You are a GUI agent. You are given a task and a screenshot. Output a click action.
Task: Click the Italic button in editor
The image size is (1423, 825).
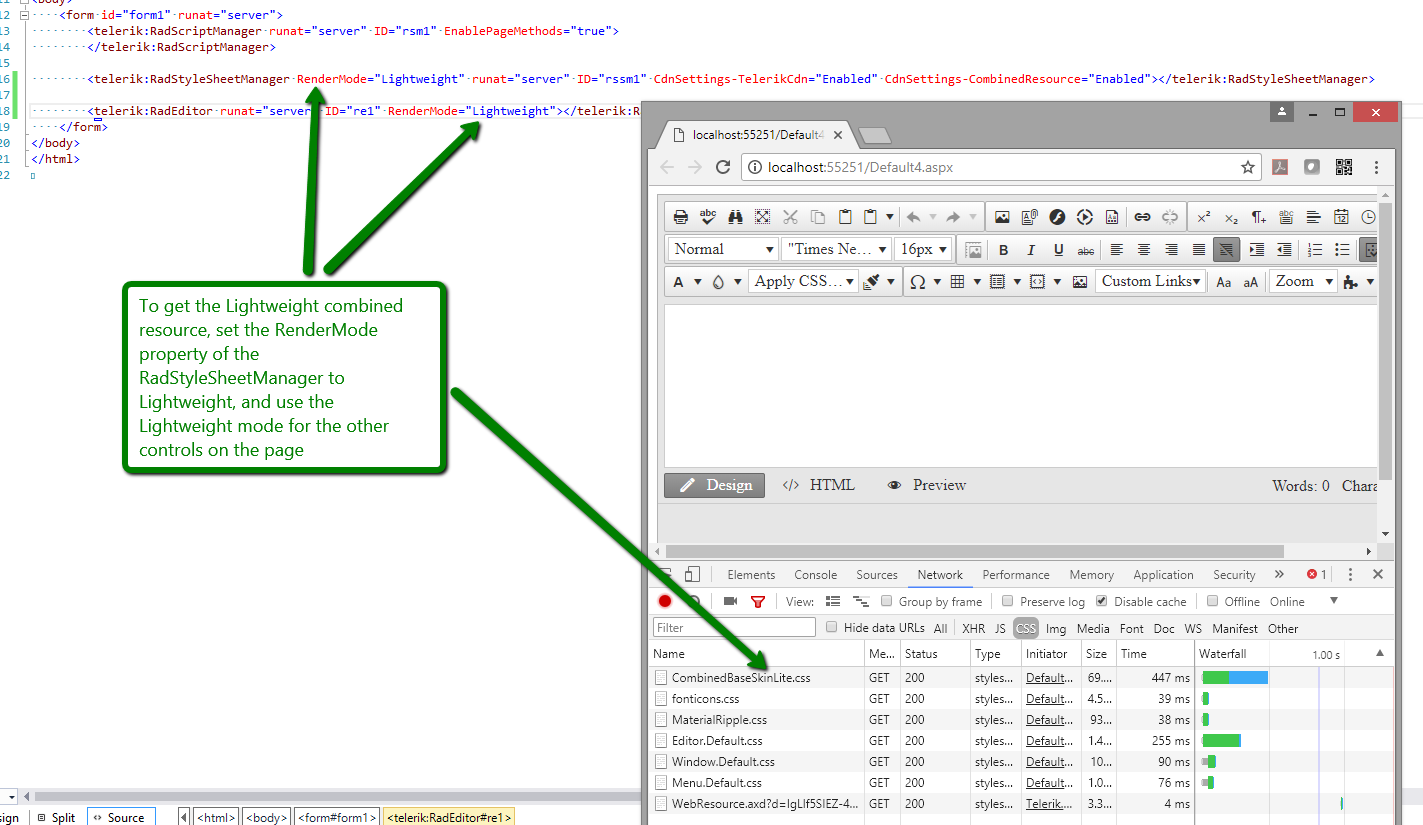[x=1031, y=250]
